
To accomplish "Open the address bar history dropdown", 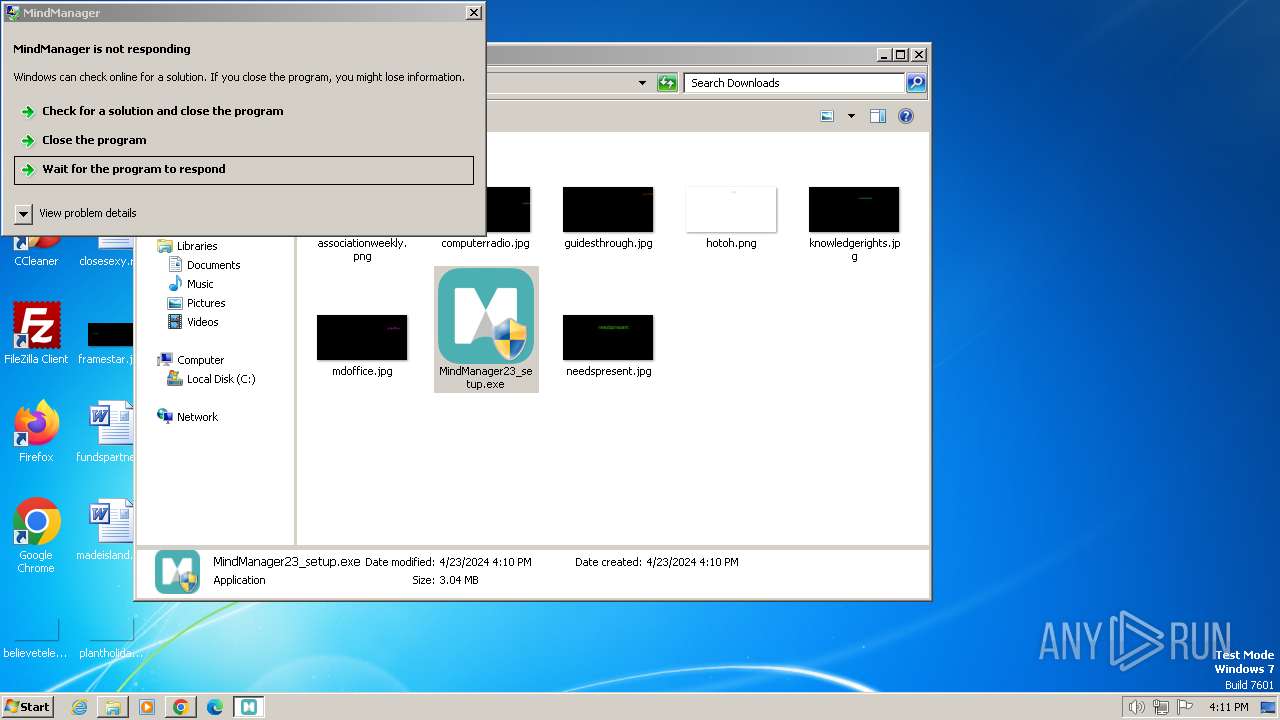I will click(642, 83).
